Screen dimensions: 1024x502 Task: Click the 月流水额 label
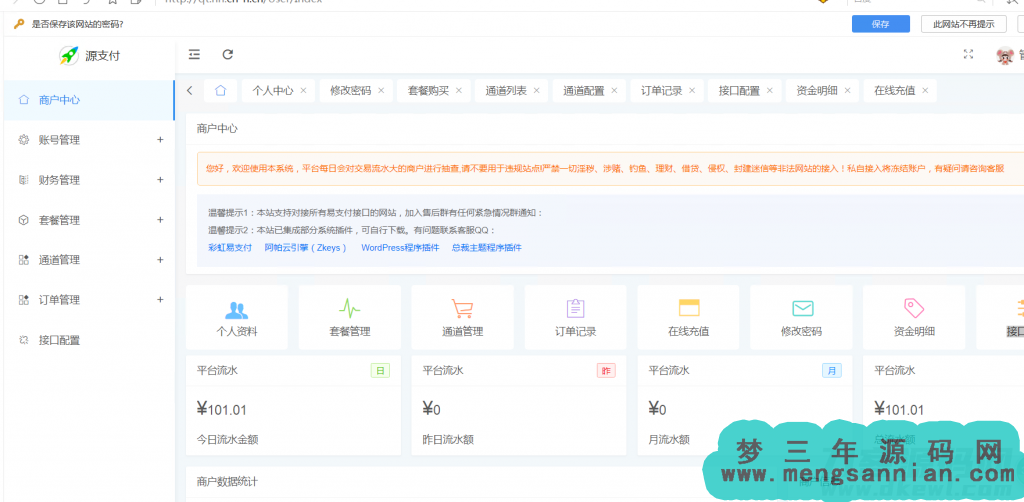(x=669, y=439)
